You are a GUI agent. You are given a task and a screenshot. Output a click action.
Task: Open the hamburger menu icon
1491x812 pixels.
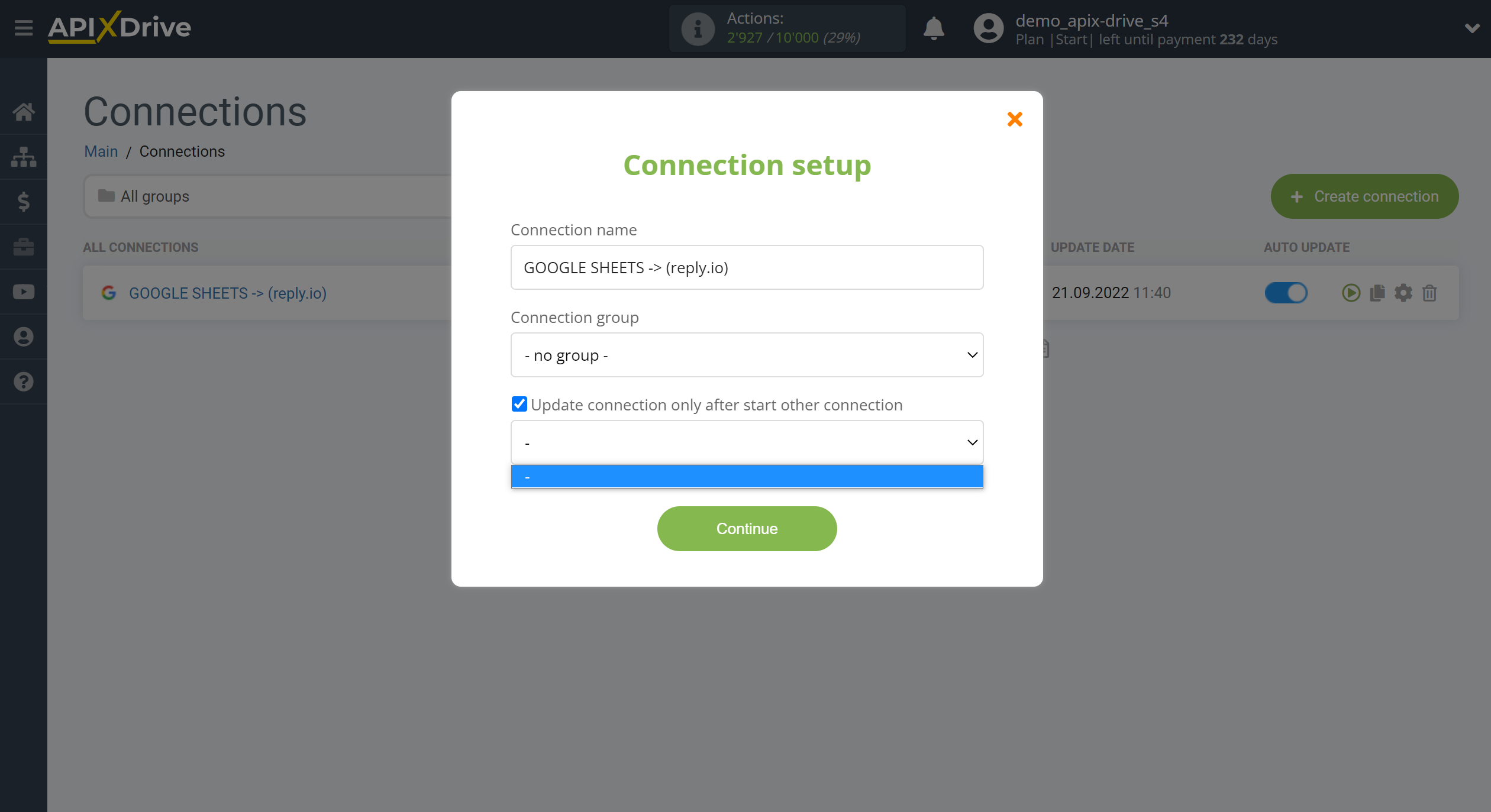[23, 28]
